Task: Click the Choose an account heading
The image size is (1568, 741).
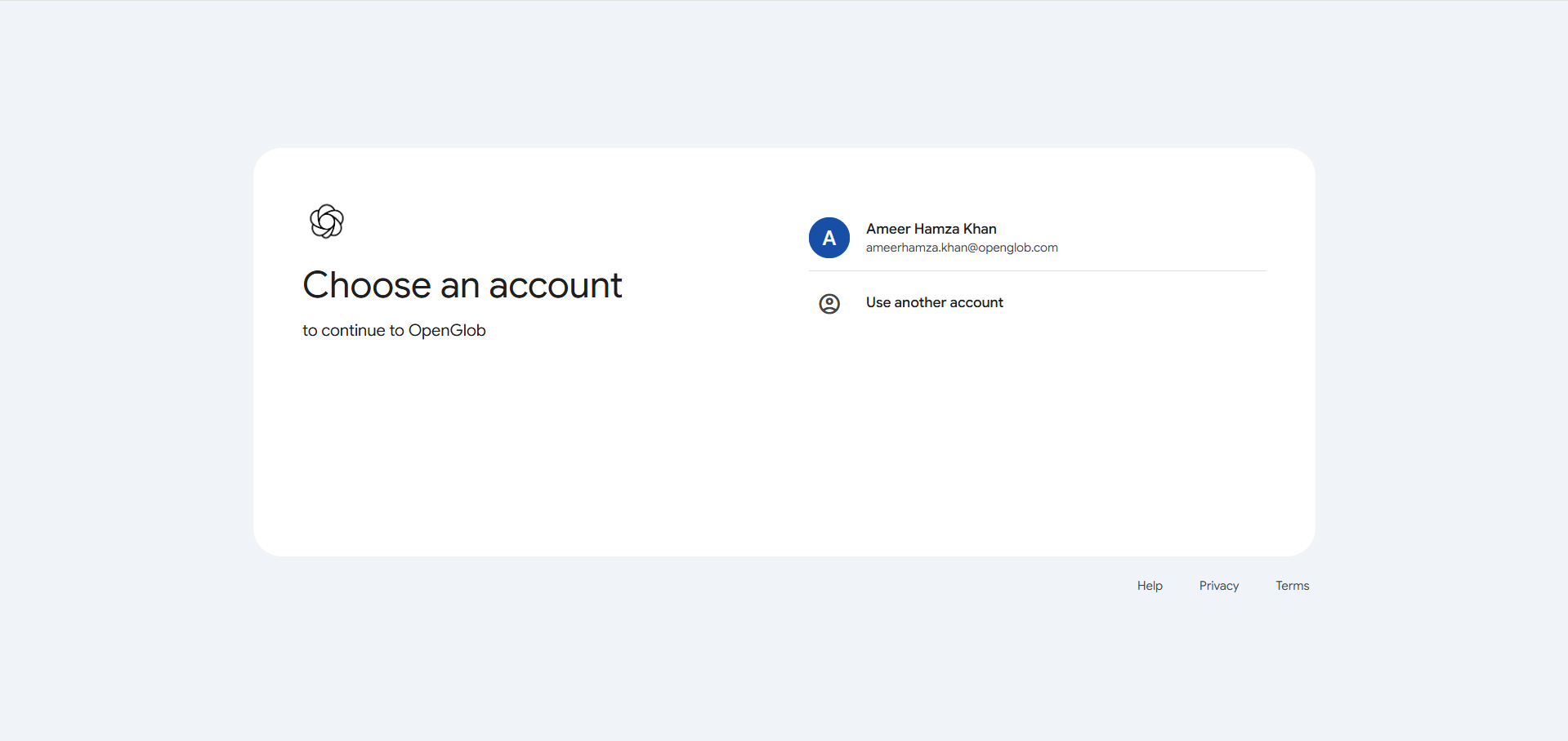Action: pyautogui.click(x=462, y=285)
